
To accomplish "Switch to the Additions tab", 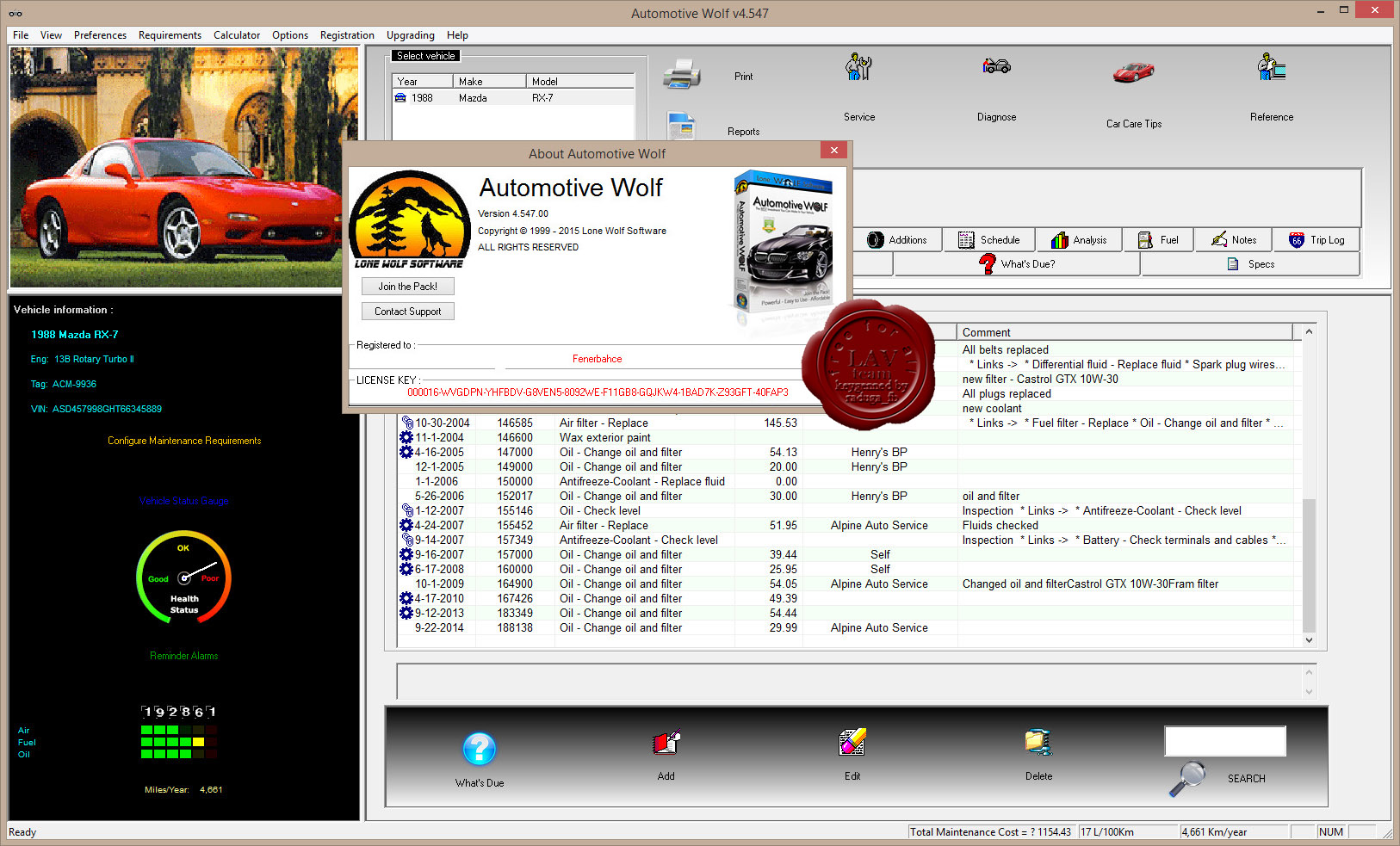I will point(897,240).
